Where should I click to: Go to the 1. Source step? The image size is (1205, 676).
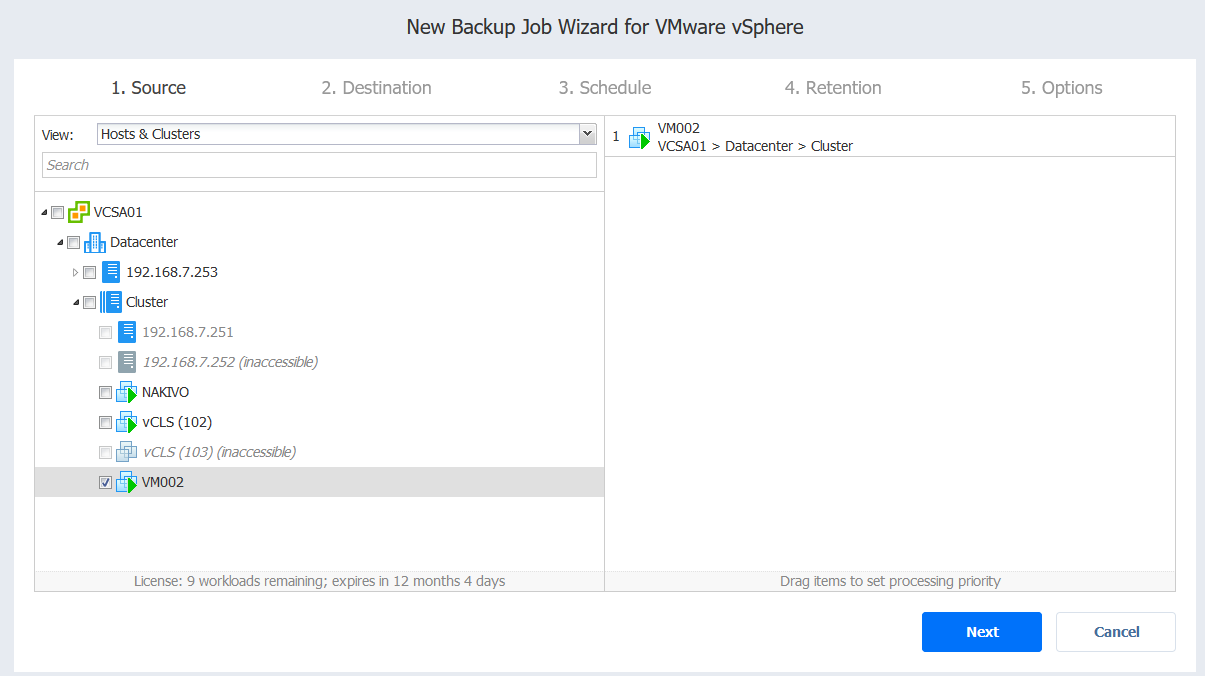tap(148, 88)
